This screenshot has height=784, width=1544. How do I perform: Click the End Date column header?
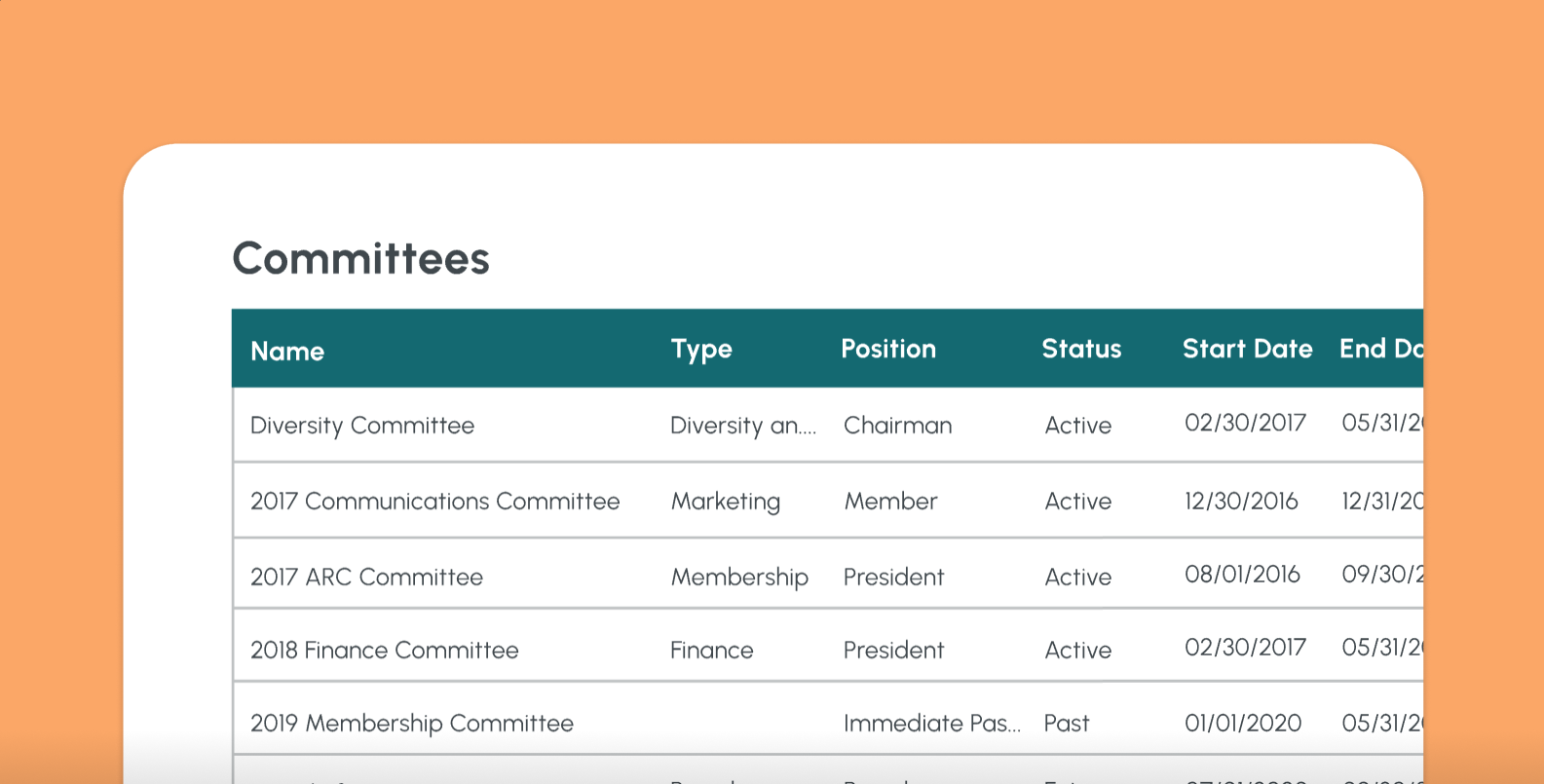click(x=1383, y=350)
